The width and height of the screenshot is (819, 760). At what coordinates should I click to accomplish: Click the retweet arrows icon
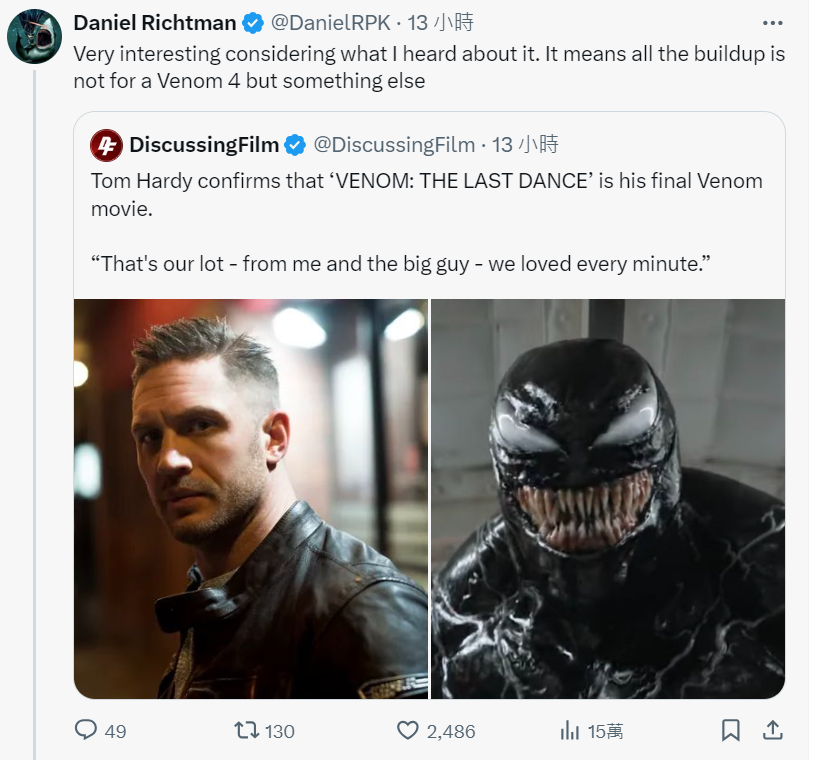(x=245, y=731)
